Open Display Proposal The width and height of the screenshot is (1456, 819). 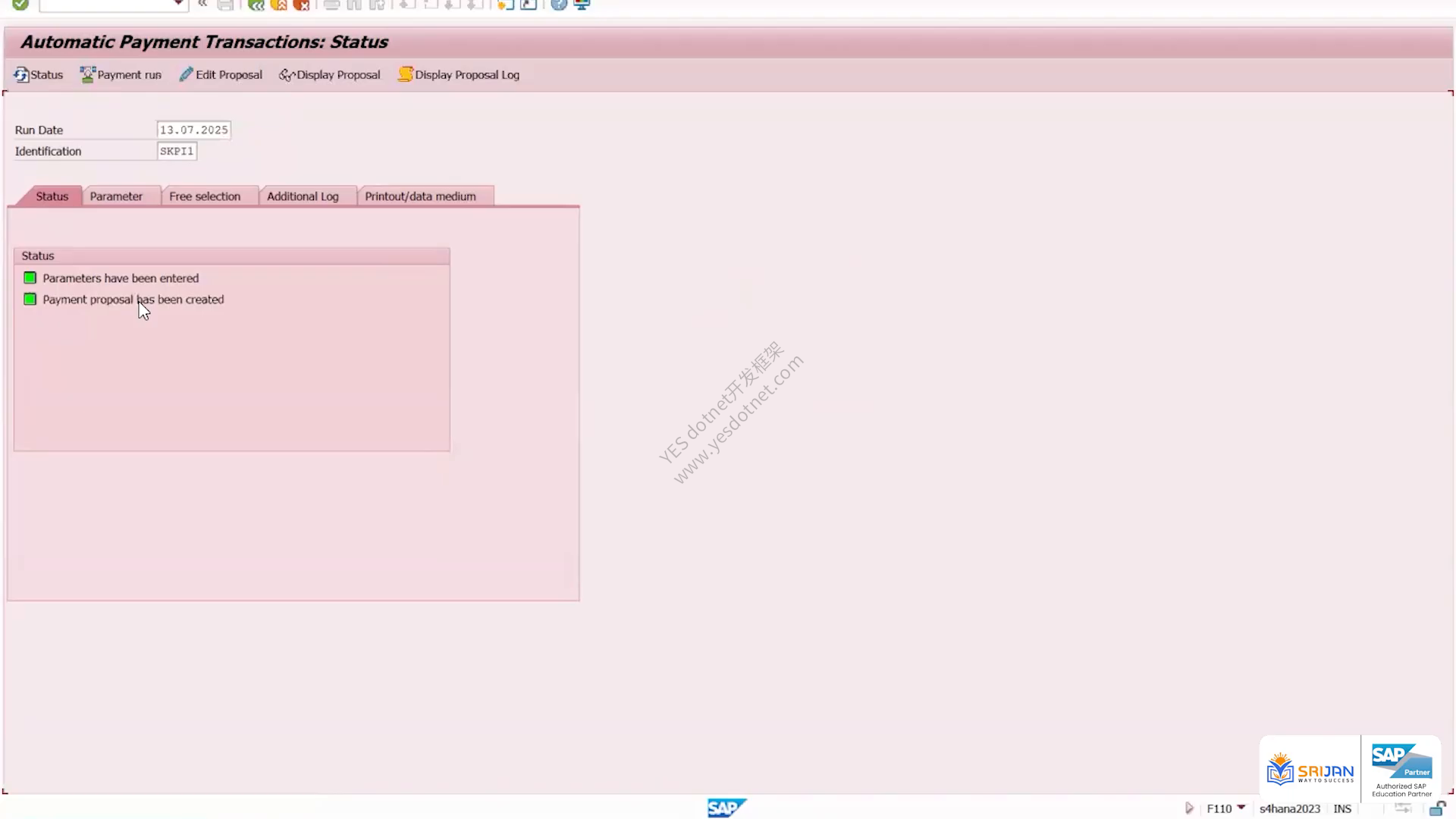click(x=330, y=74)
